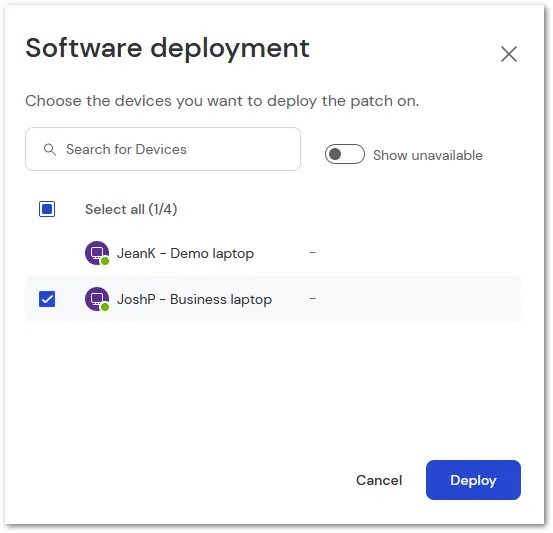Click the Select all (1/4) label
The height and width of the screenshot is (533, 553).
point(131,209)
